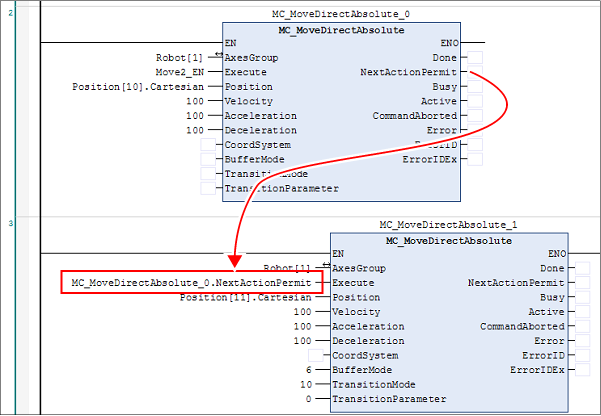Click empty BufferMode input box of upper block
601x416 pixels.
pos(208,159)
